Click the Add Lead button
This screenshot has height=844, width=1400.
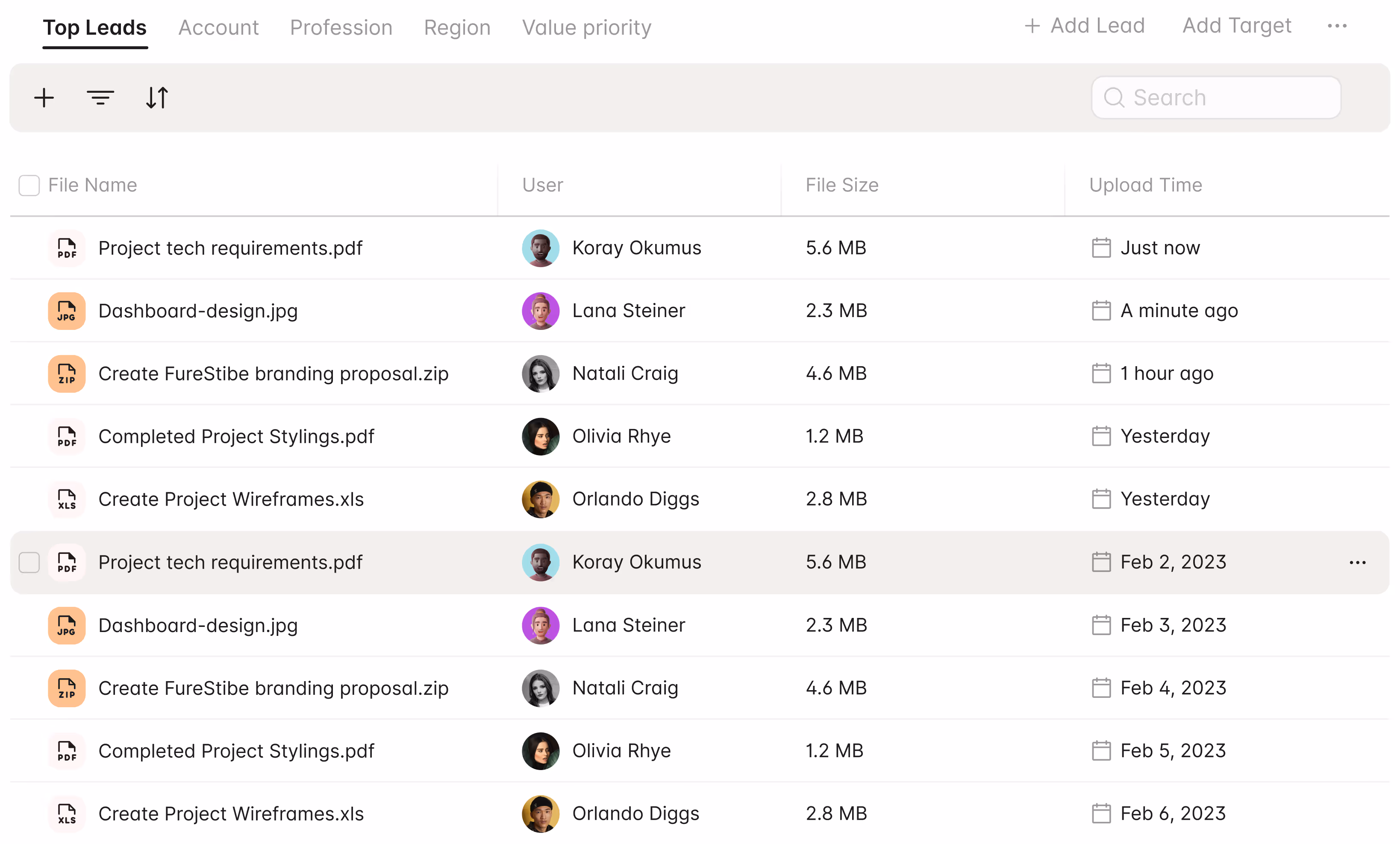pyautogui.click(x=1084, y=26)
